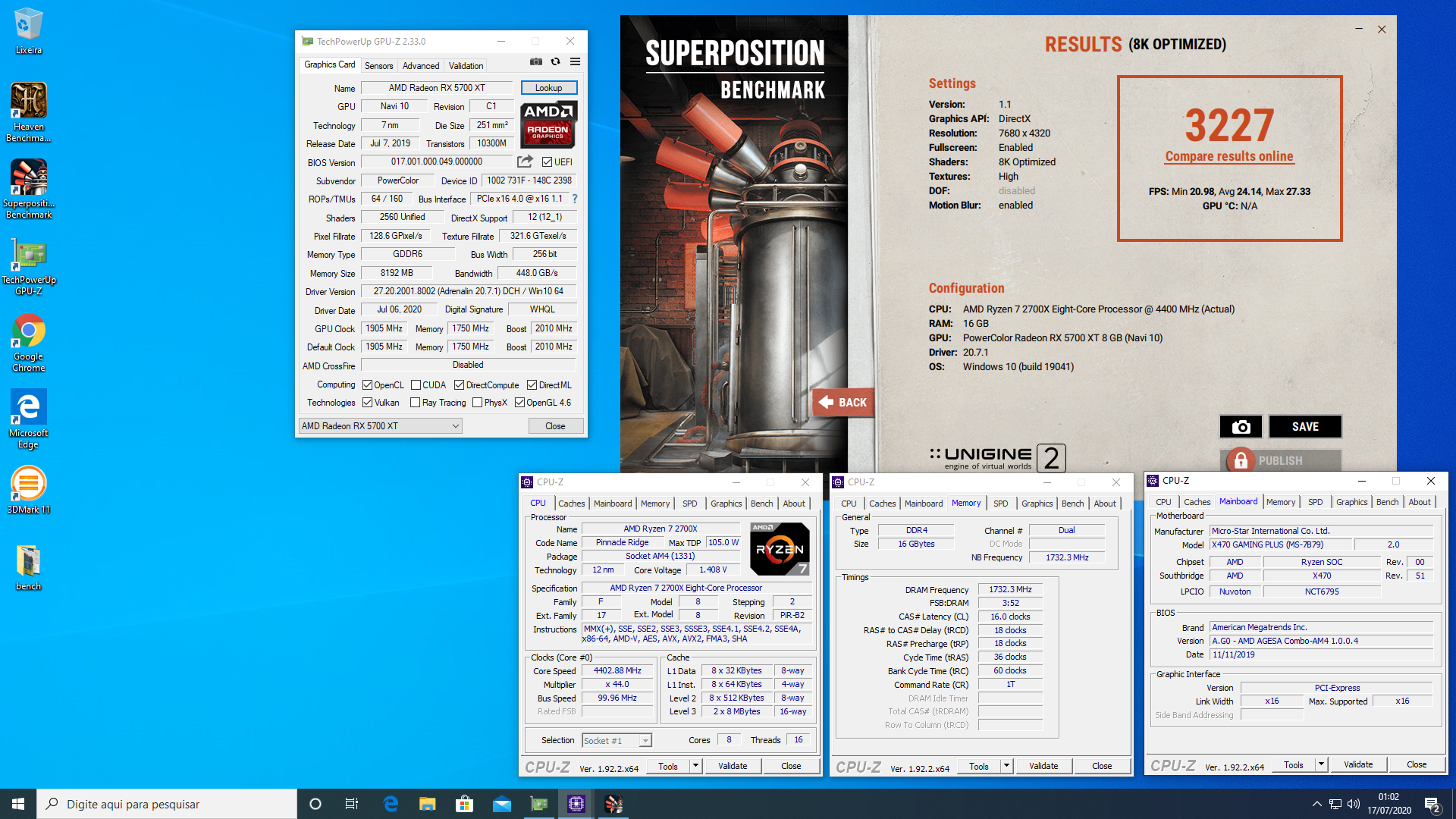Open the Socket #1 selection dropdown

coord(617,740)
